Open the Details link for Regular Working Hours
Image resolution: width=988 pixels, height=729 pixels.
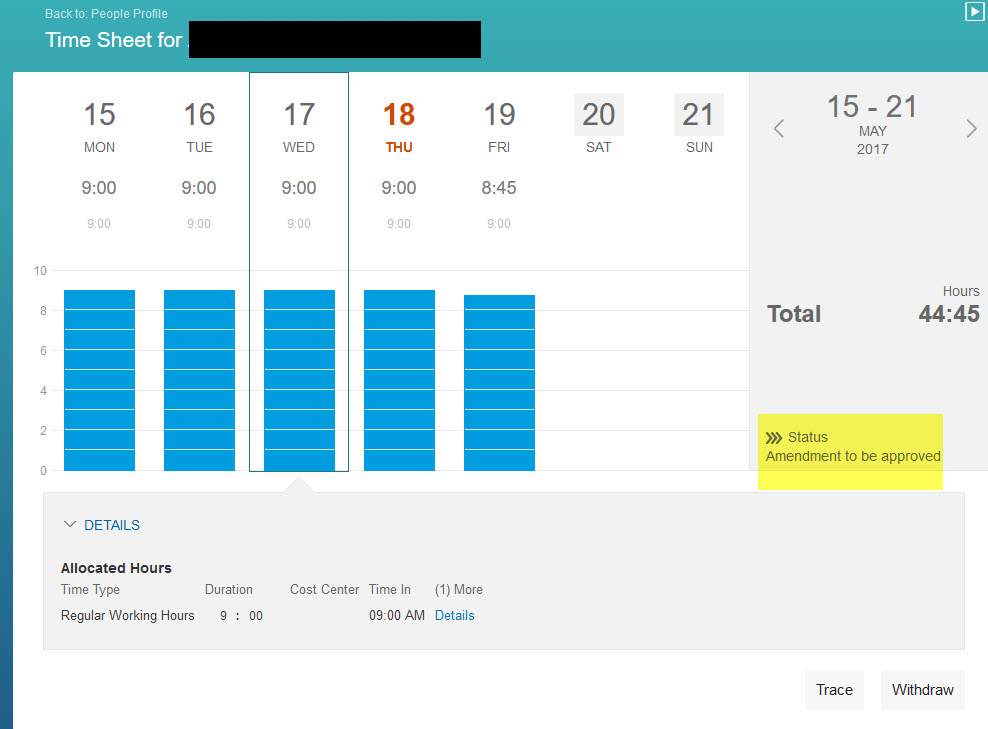454,616
